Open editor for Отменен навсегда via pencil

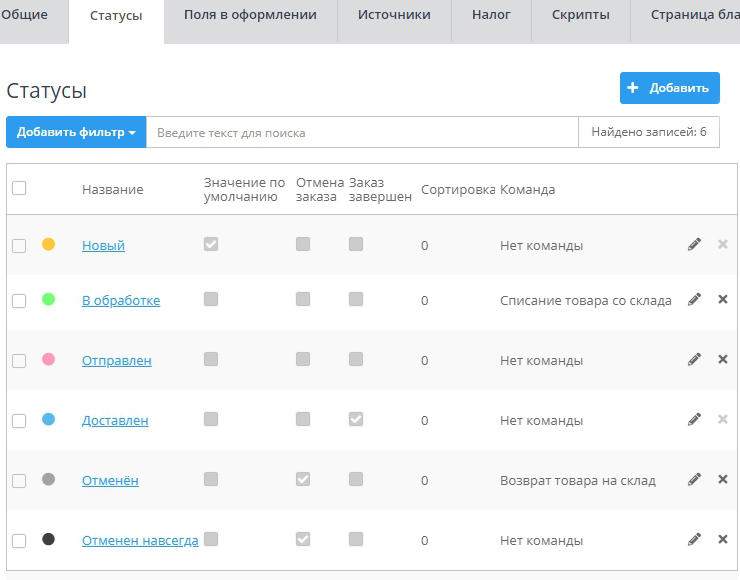click(x=694, y=539)
